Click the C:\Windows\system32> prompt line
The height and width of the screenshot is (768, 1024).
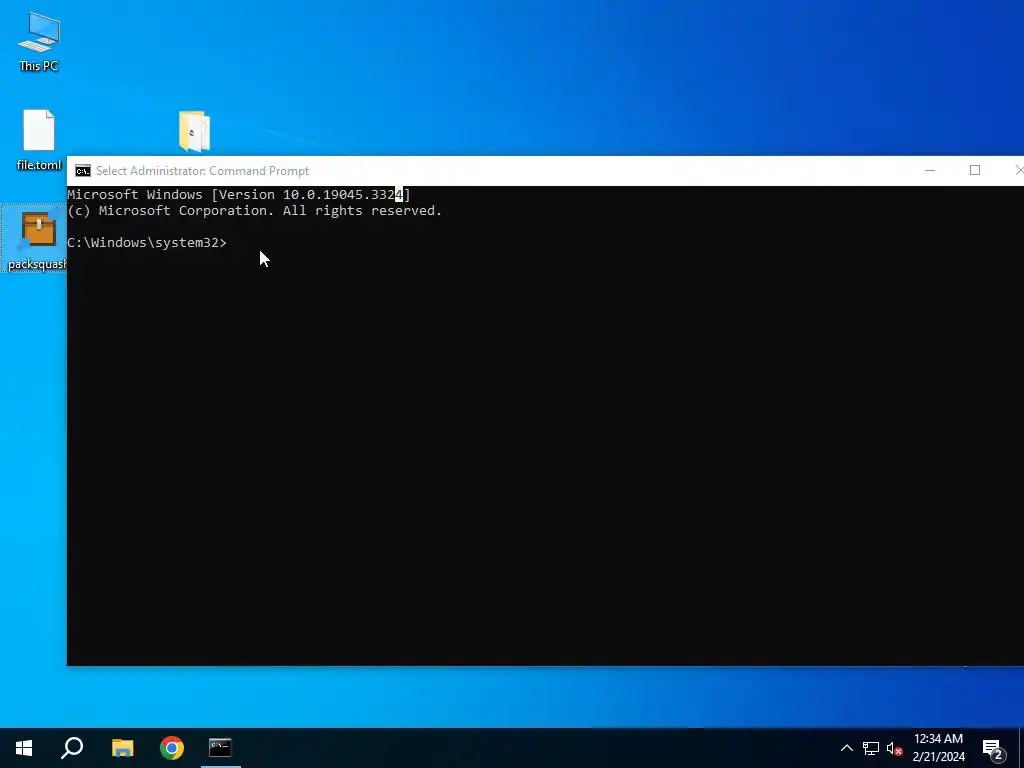(x=147, y=242)
